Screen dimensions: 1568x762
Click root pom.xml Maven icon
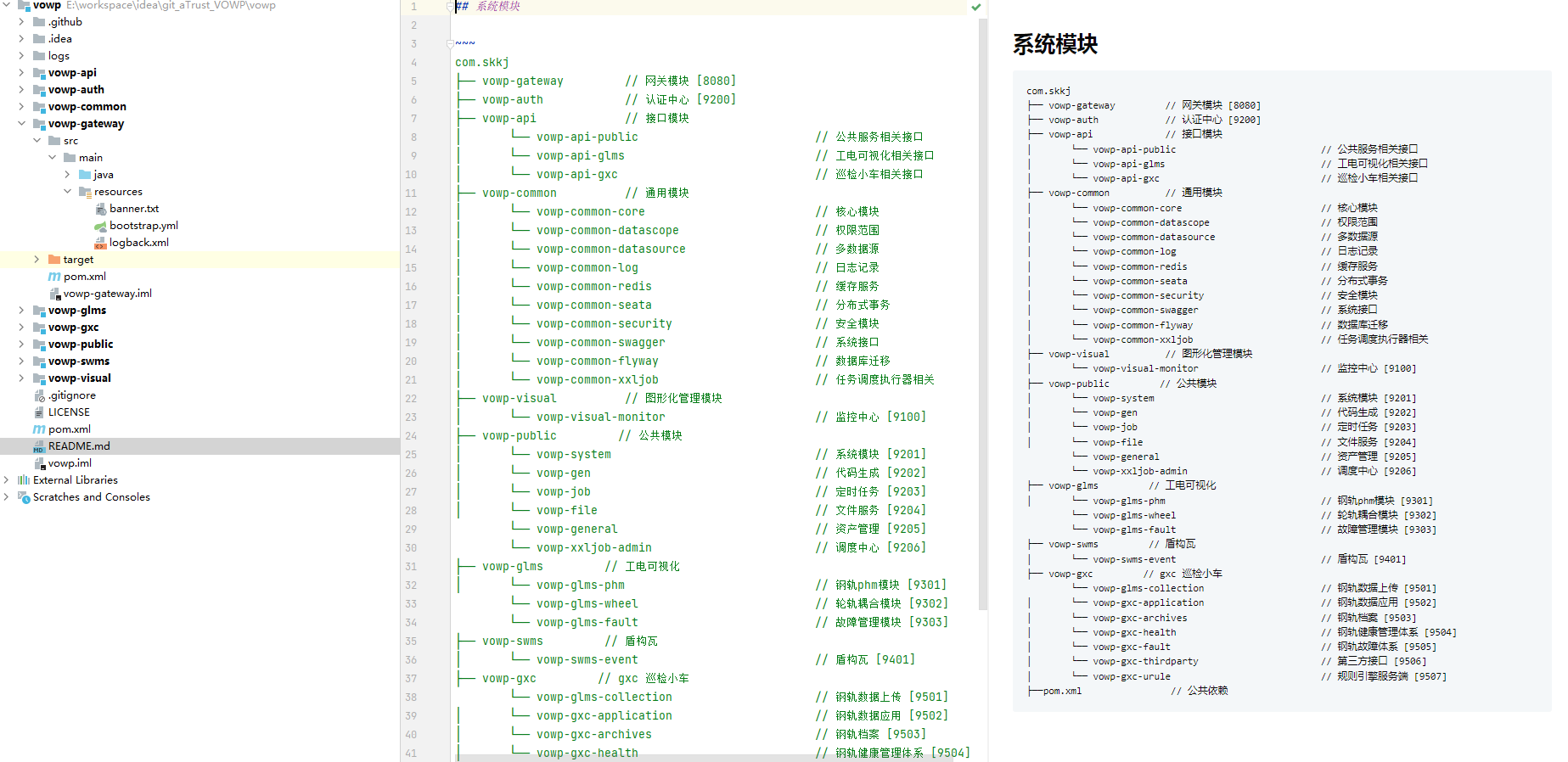pyautogui.click(x=39, y=429)
